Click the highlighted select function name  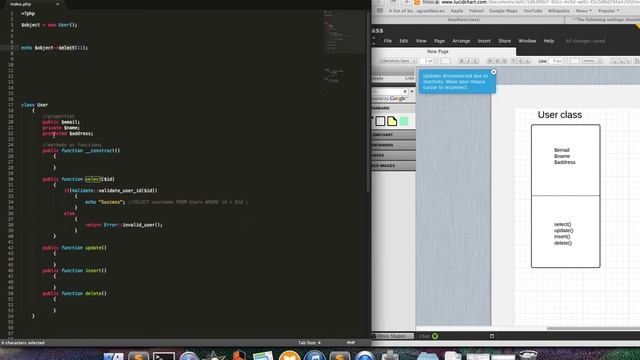93,179
